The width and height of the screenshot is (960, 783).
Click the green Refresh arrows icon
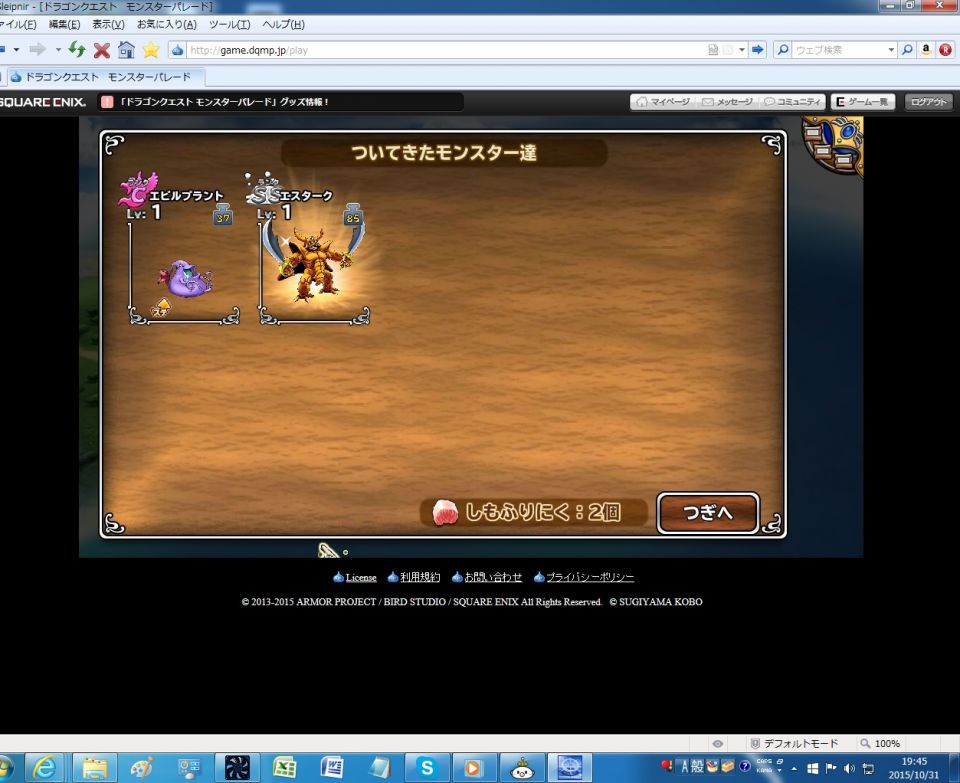coord(77,50)
